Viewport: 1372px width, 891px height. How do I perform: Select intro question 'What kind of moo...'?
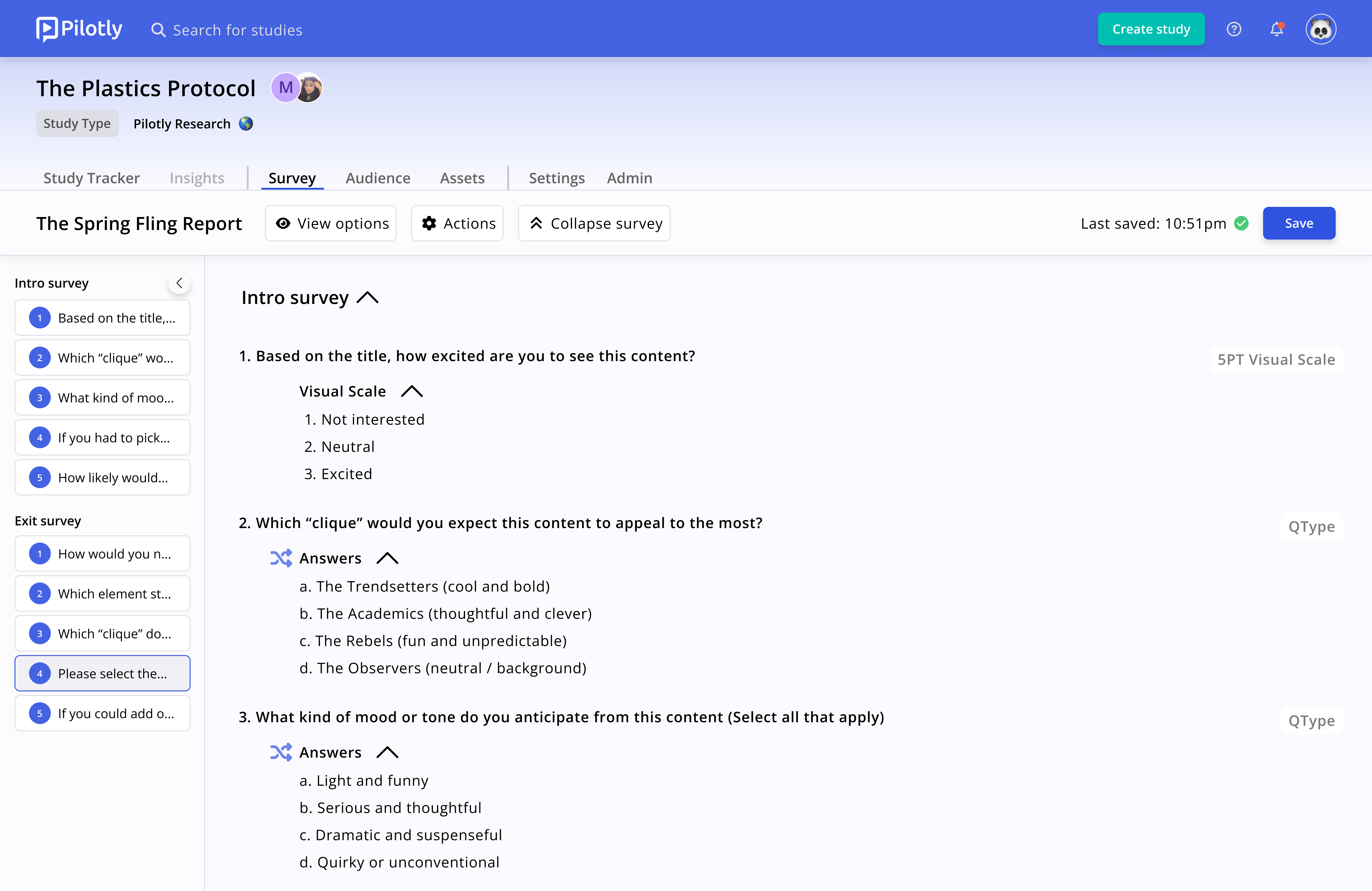pos(103,397)
